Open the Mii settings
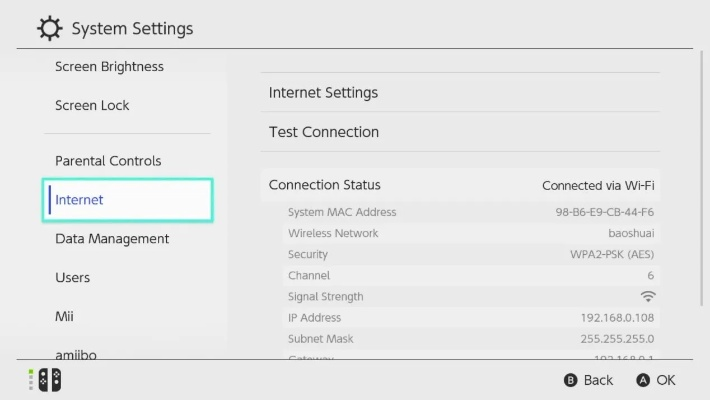 [65, 317]
